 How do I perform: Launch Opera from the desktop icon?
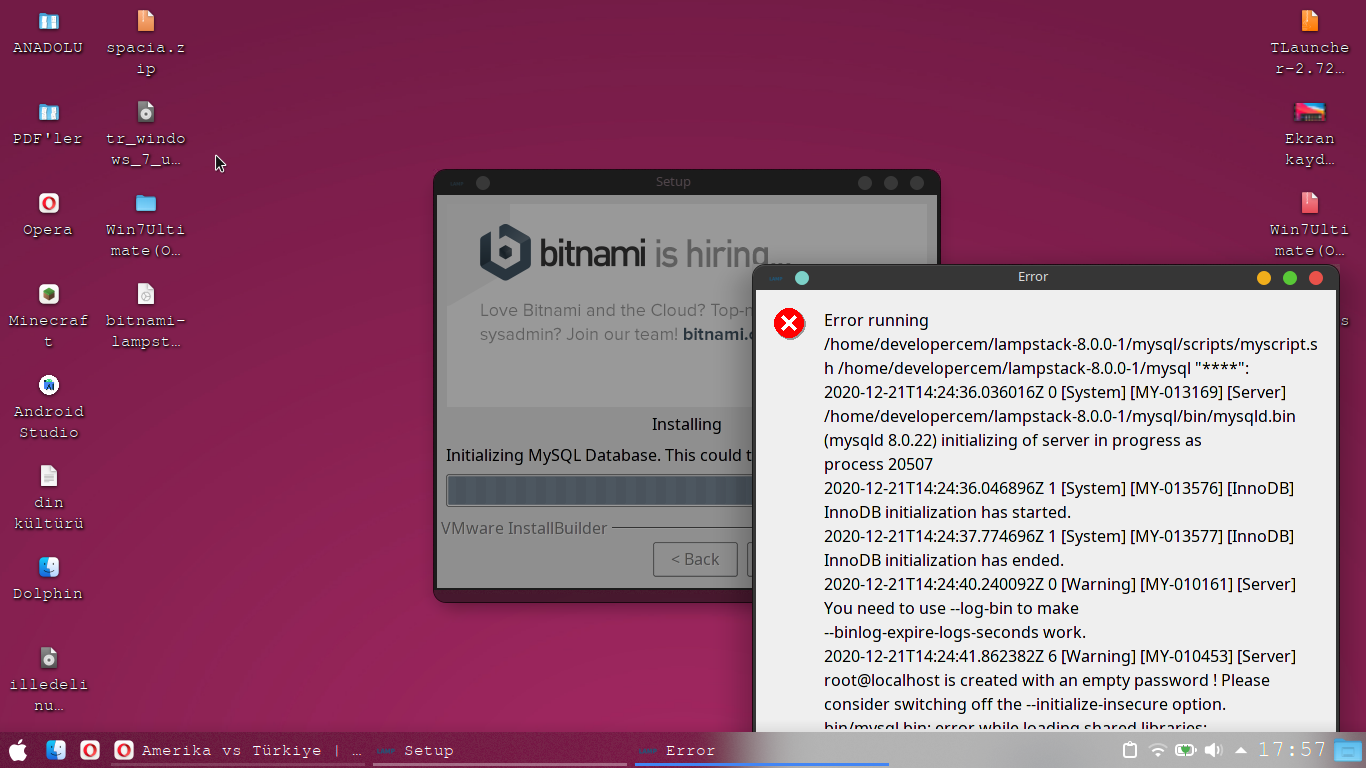click(48, 203)
